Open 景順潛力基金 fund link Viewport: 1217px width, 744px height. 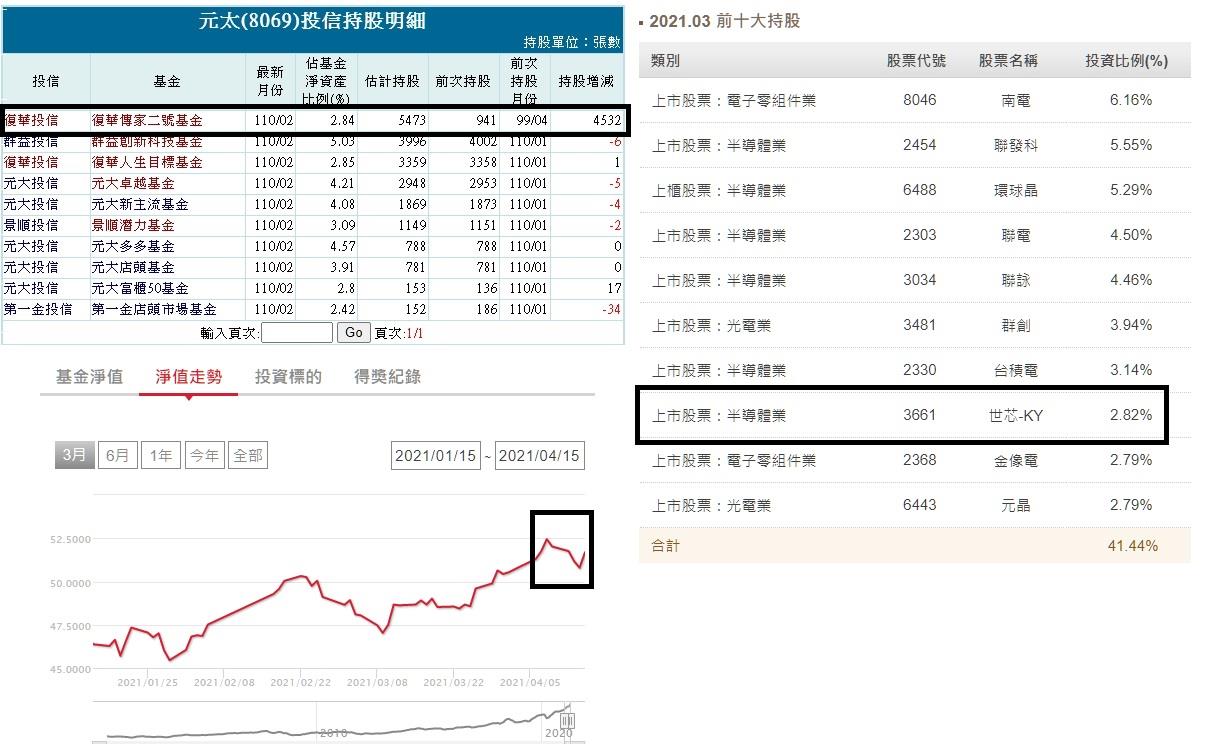(x=132, y=225)
